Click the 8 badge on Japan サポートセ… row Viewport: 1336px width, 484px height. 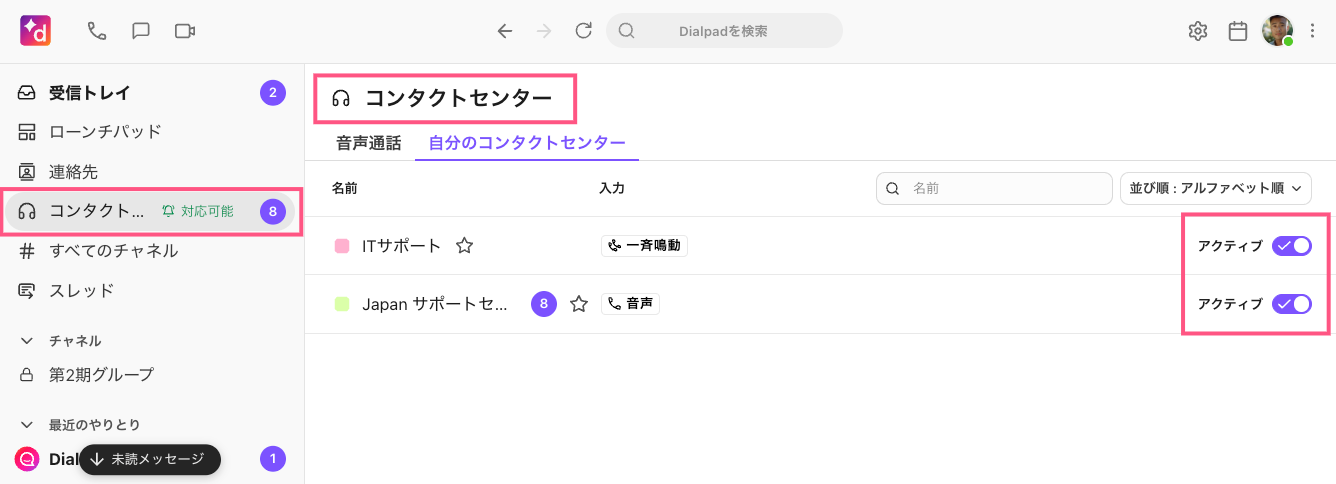click(544, 304)
